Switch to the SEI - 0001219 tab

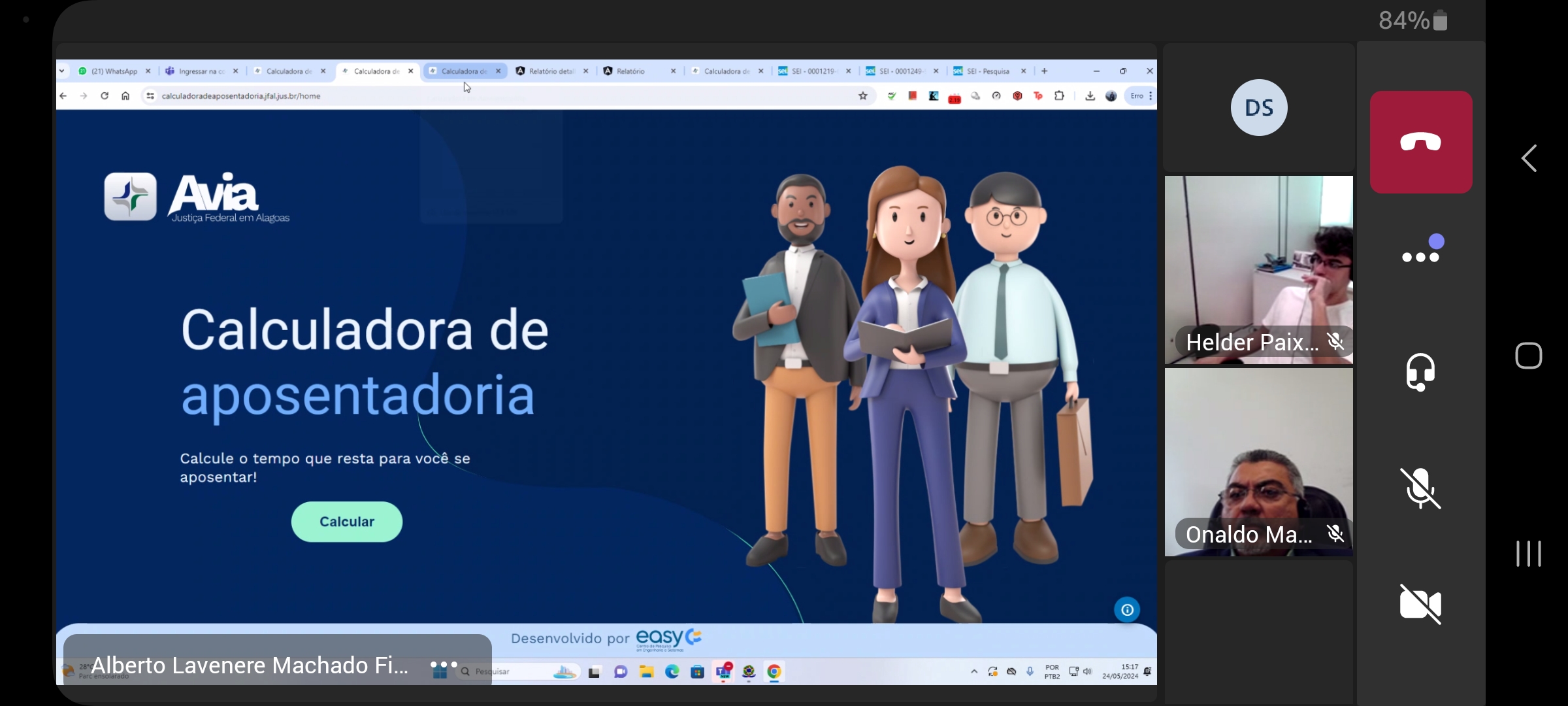814,71
